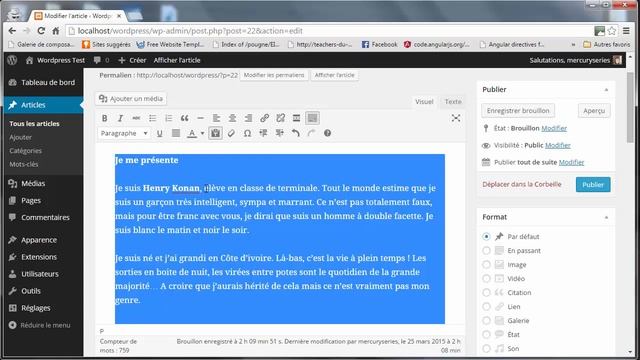Image resolution: width=640 pixels, height=360 pixels.
Task: Select the Citation post format
Action: 486,292
